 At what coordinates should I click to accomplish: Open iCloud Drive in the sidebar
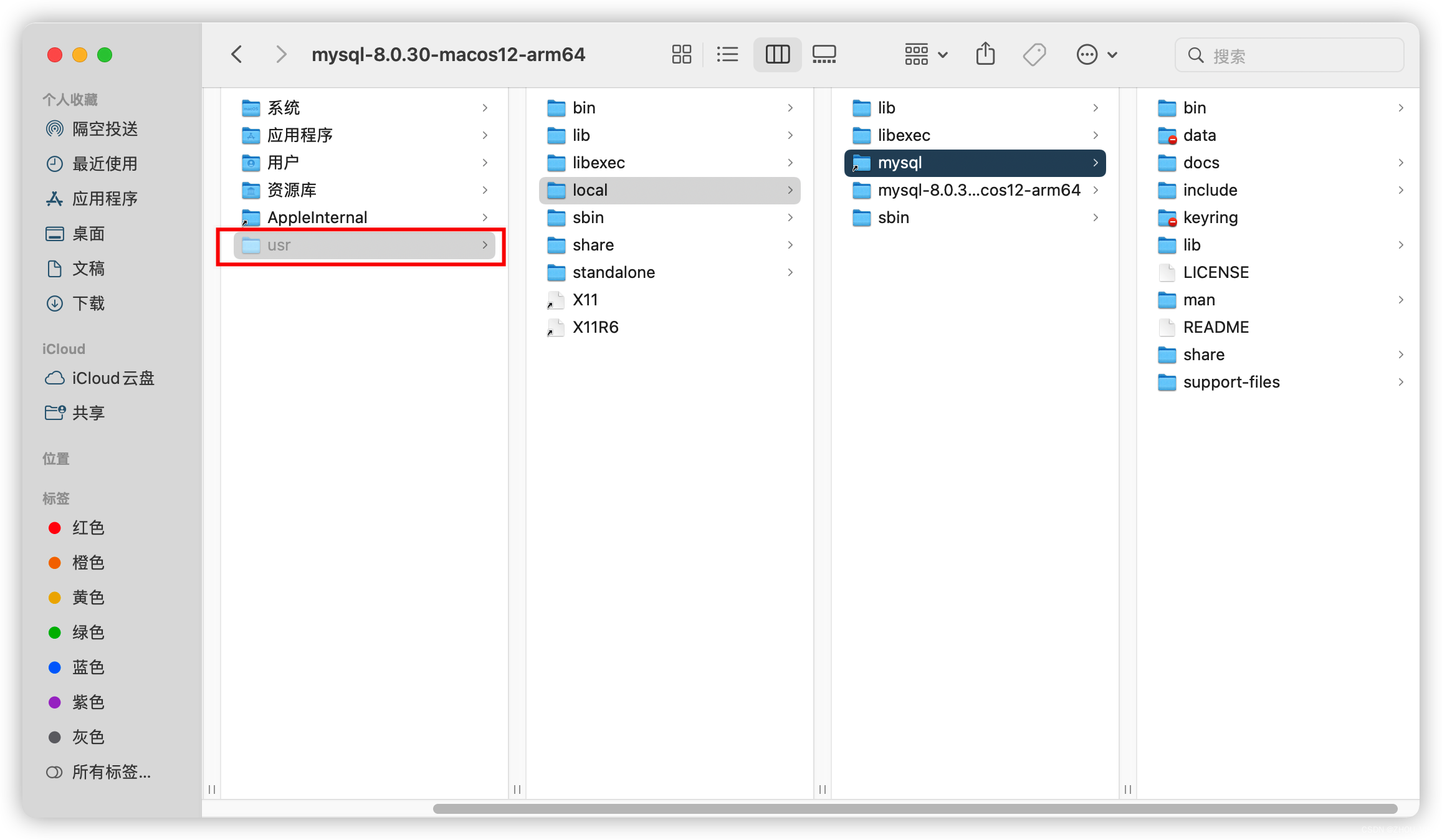(112, 378)
